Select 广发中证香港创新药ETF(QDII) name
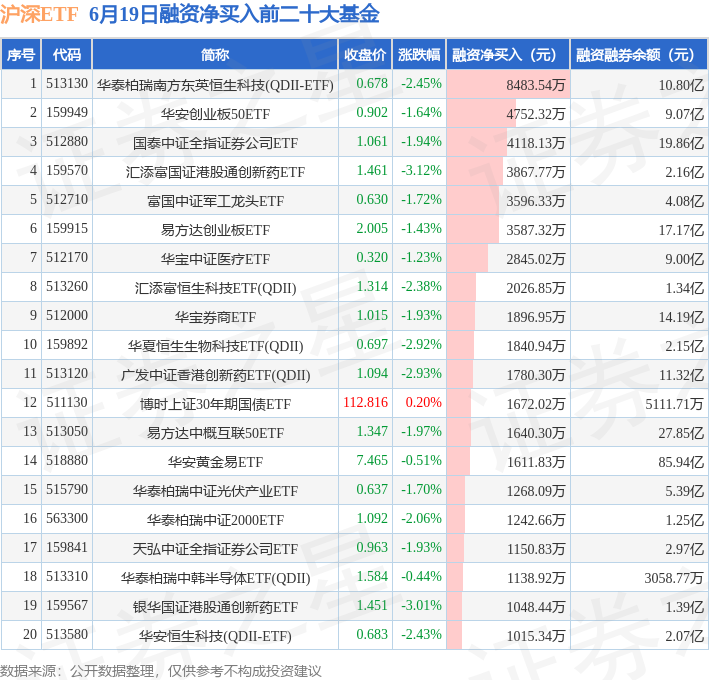Viewport: 709px width, 680px height. click(215, 375)
